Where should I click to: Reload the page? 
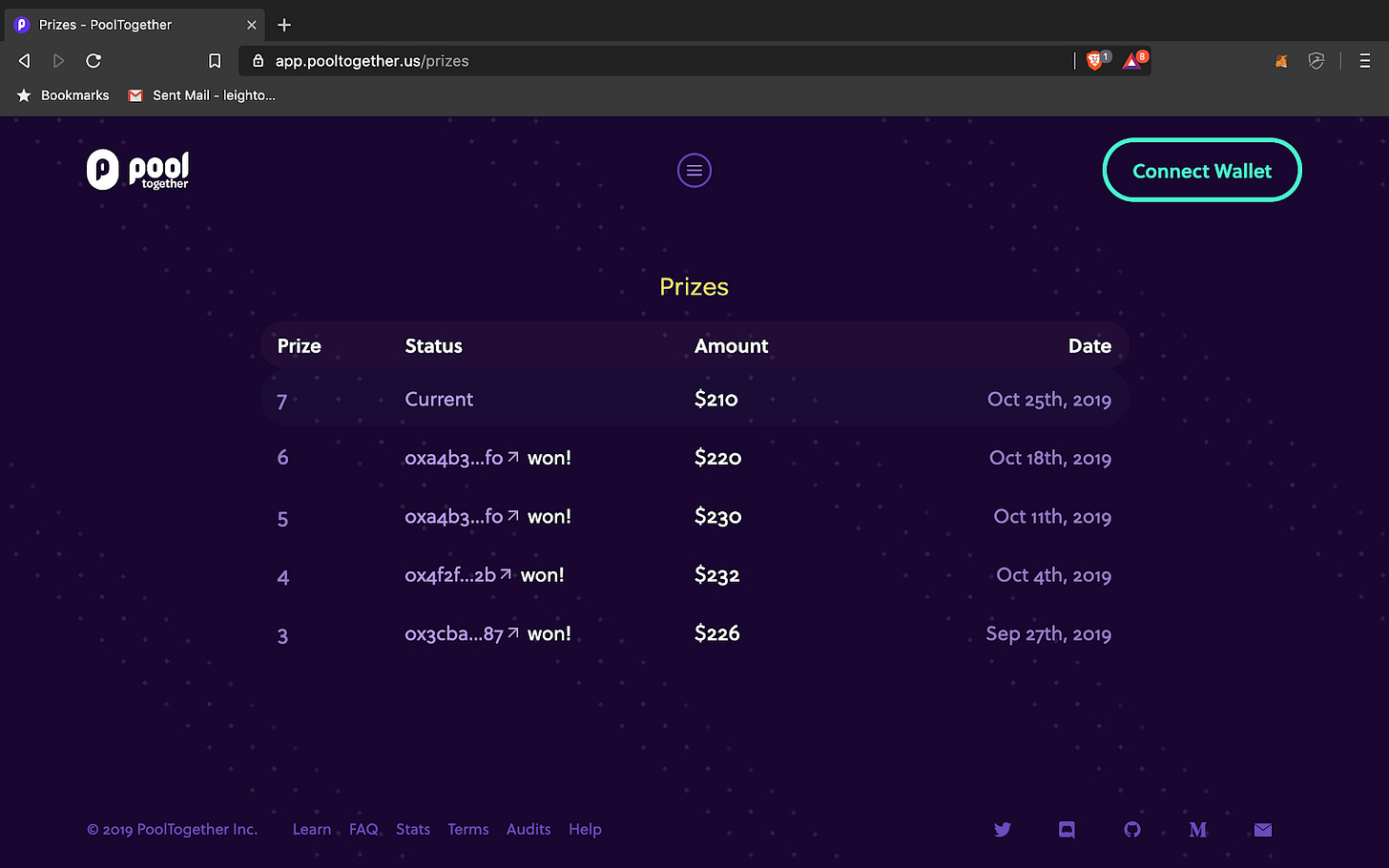tap(93, 61)
